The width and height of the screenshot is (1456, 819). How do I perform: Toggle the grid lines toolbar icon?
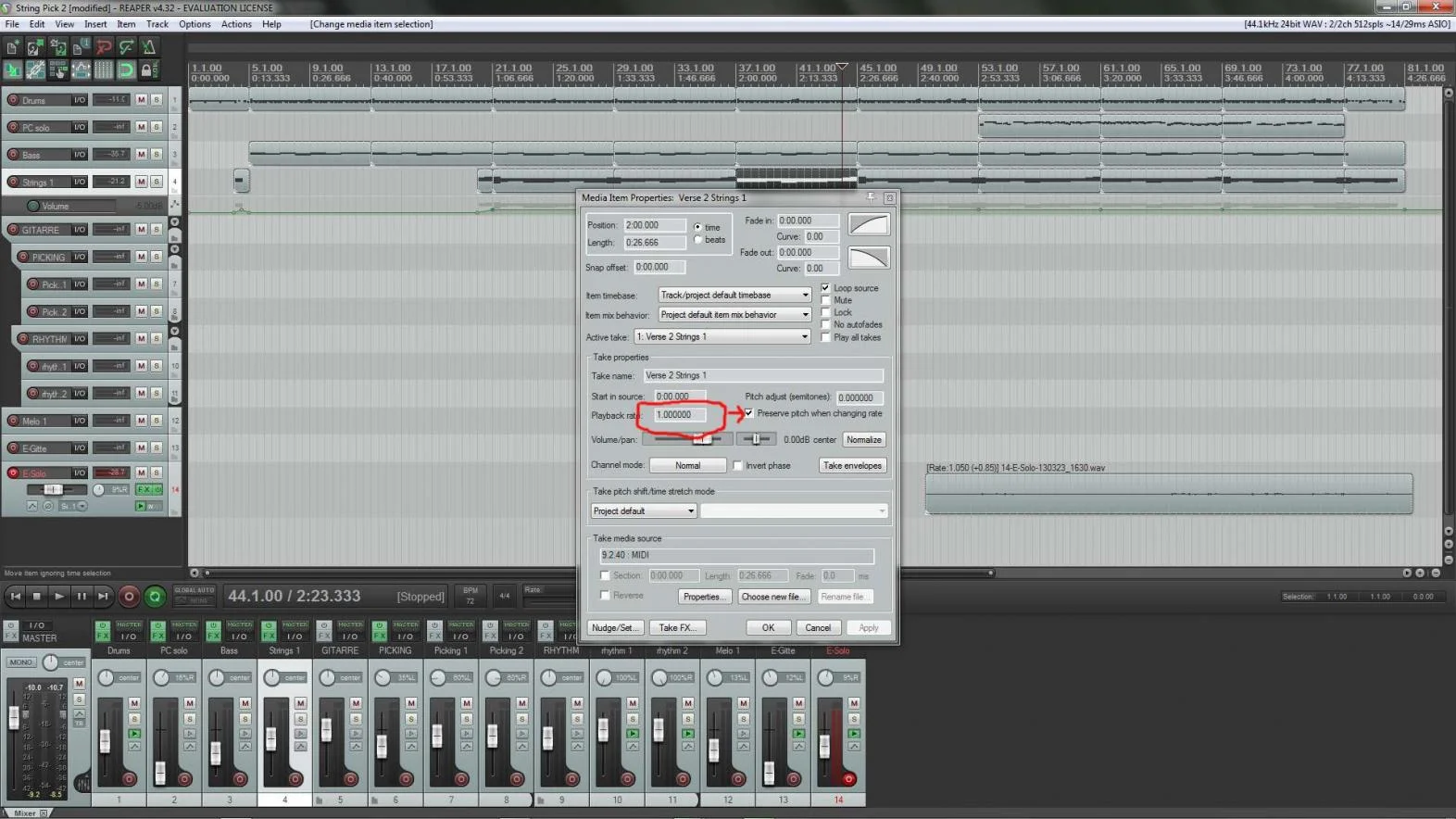point(104,69)
